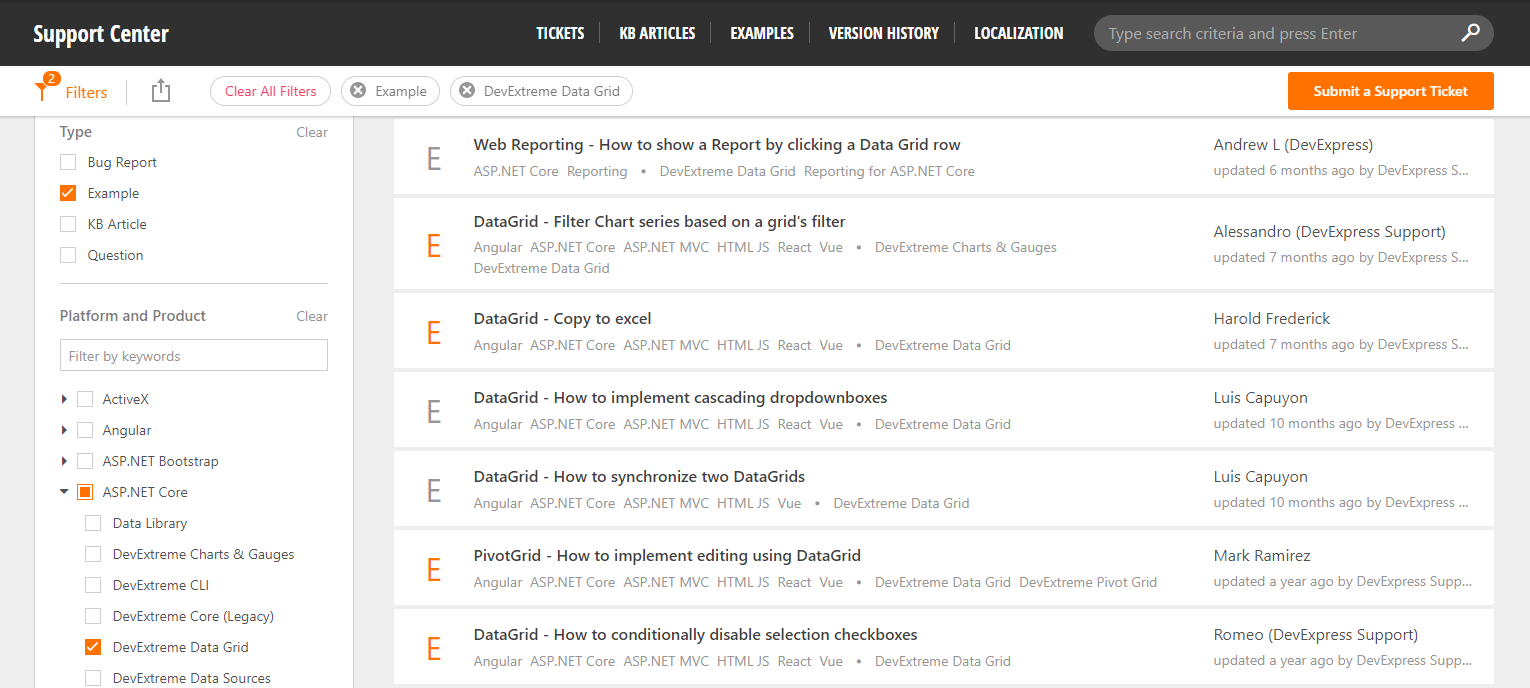Click Submit a Support Ticket button
The height and width of the screenshot is (688, 1530).
coord(1391,91)
